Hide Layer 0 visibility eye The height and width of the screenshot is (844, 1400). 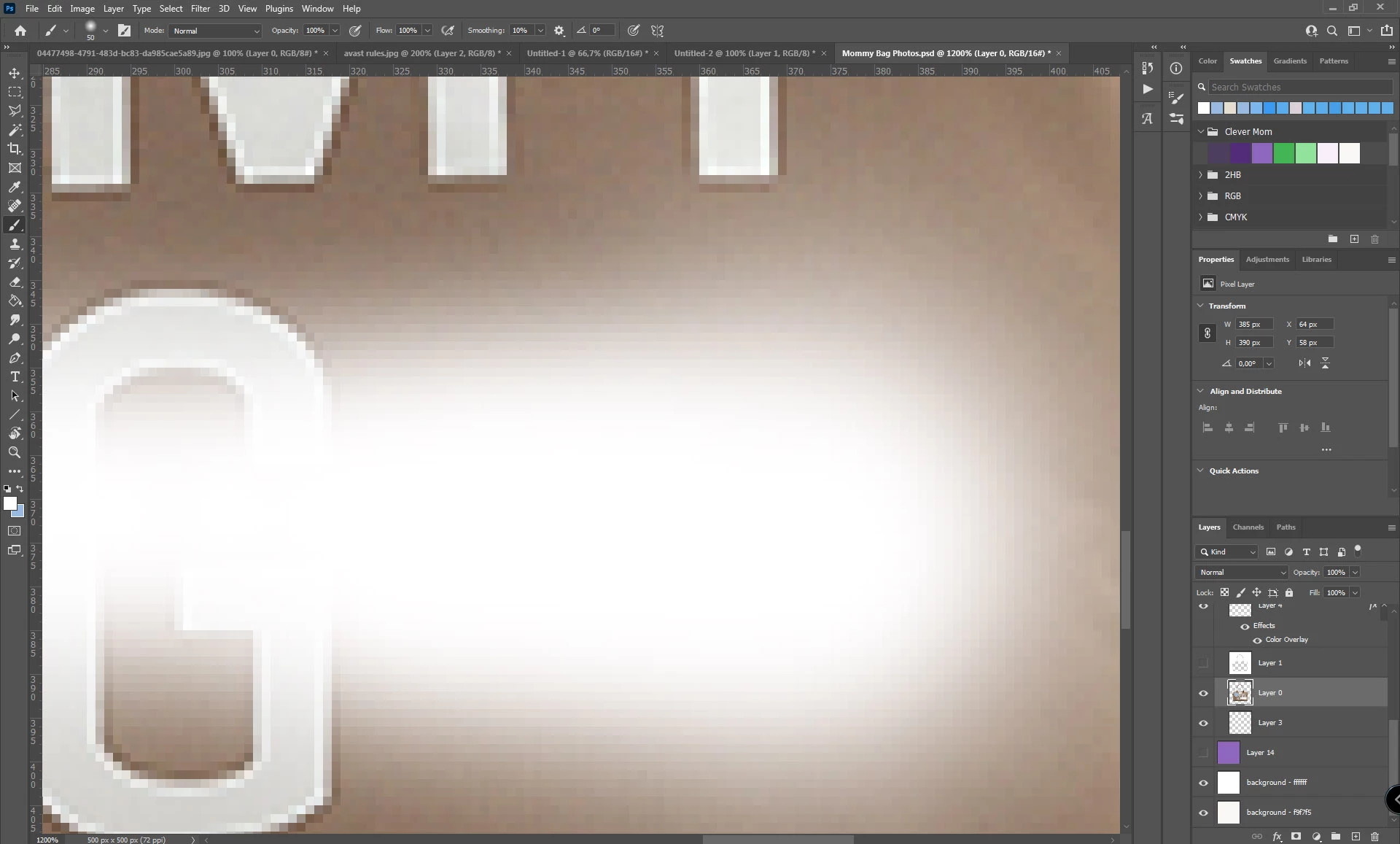click(x=1203, y=693)
